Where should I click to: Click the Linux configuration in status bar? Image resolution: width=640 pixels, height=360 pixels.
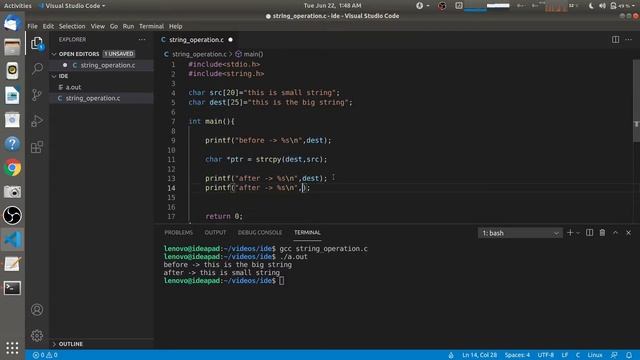[x=595, y=355]
